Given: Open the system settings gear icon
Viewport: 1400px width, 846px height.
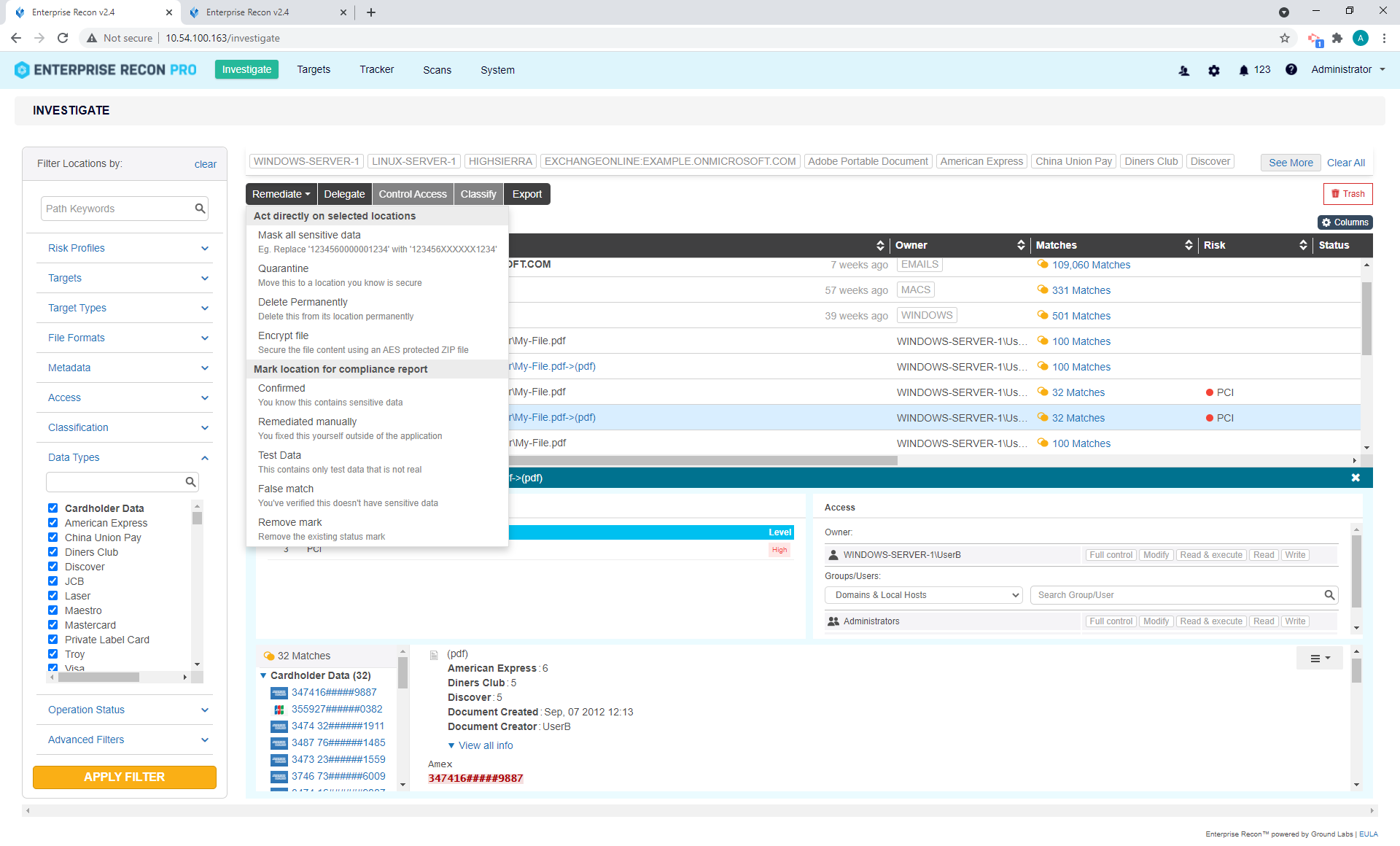Looking at the screenshot, I should tap(1213, 70).
